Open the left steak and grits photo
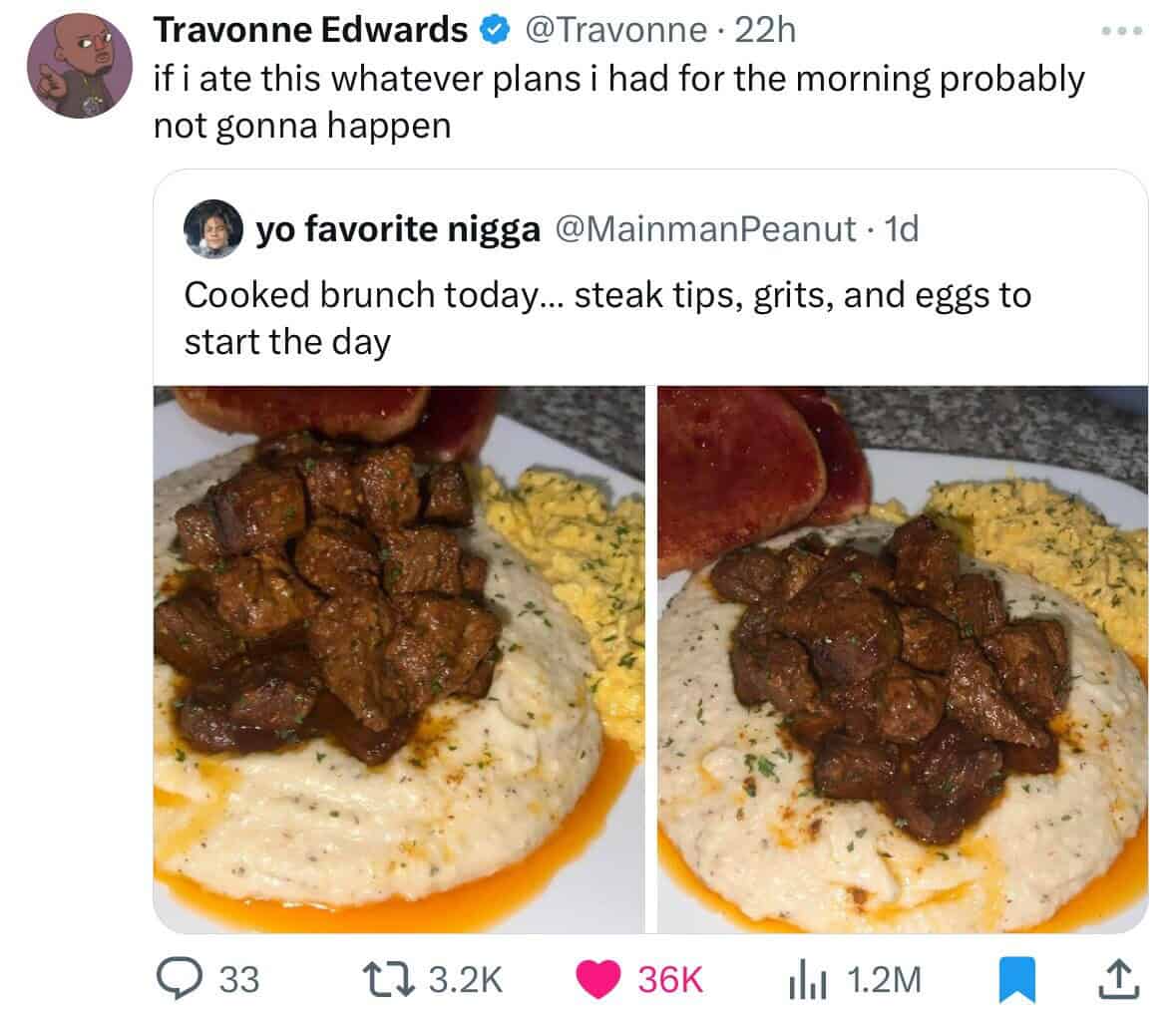Screen dimensions: 1176x1012 pyautogui.click(x=399, y=660)
